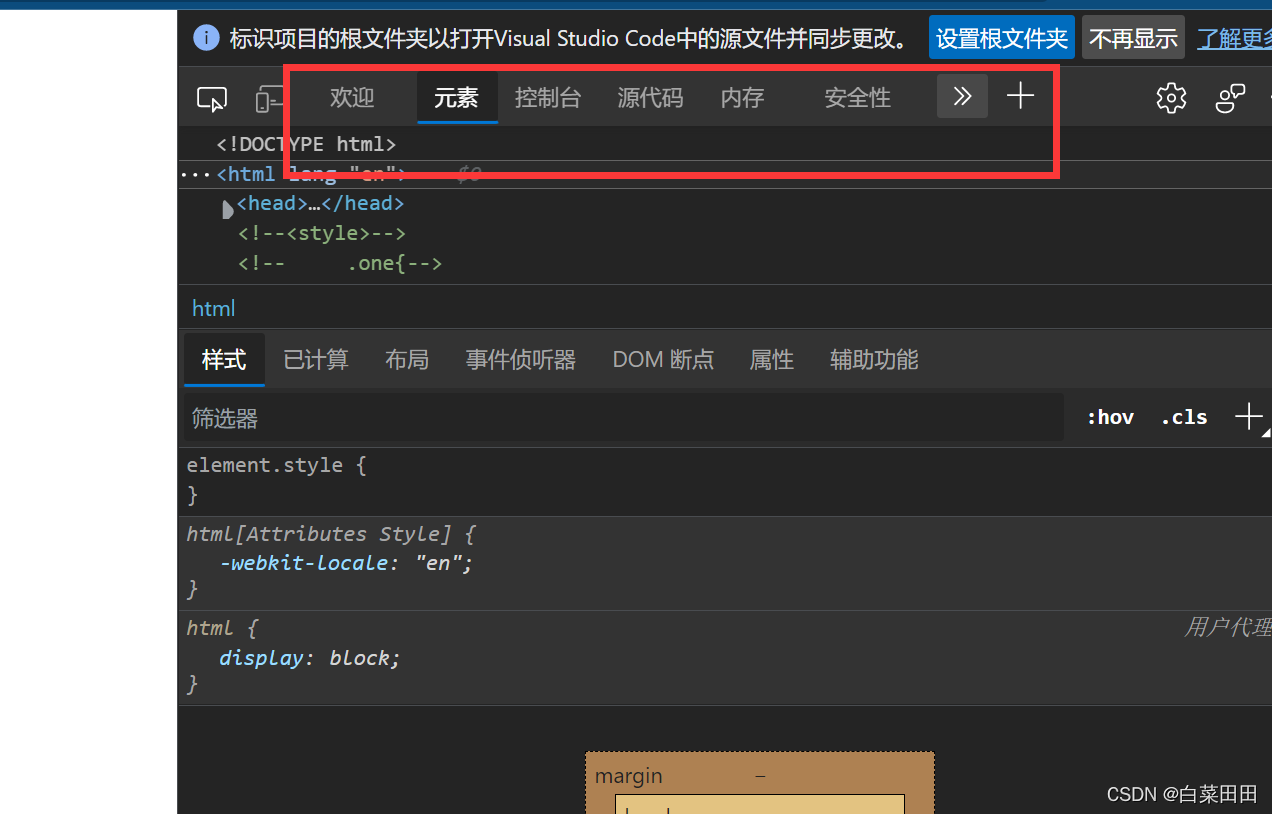Click the block property value
The width and height of the screenshot is (1272, 814).
[360, 658]
